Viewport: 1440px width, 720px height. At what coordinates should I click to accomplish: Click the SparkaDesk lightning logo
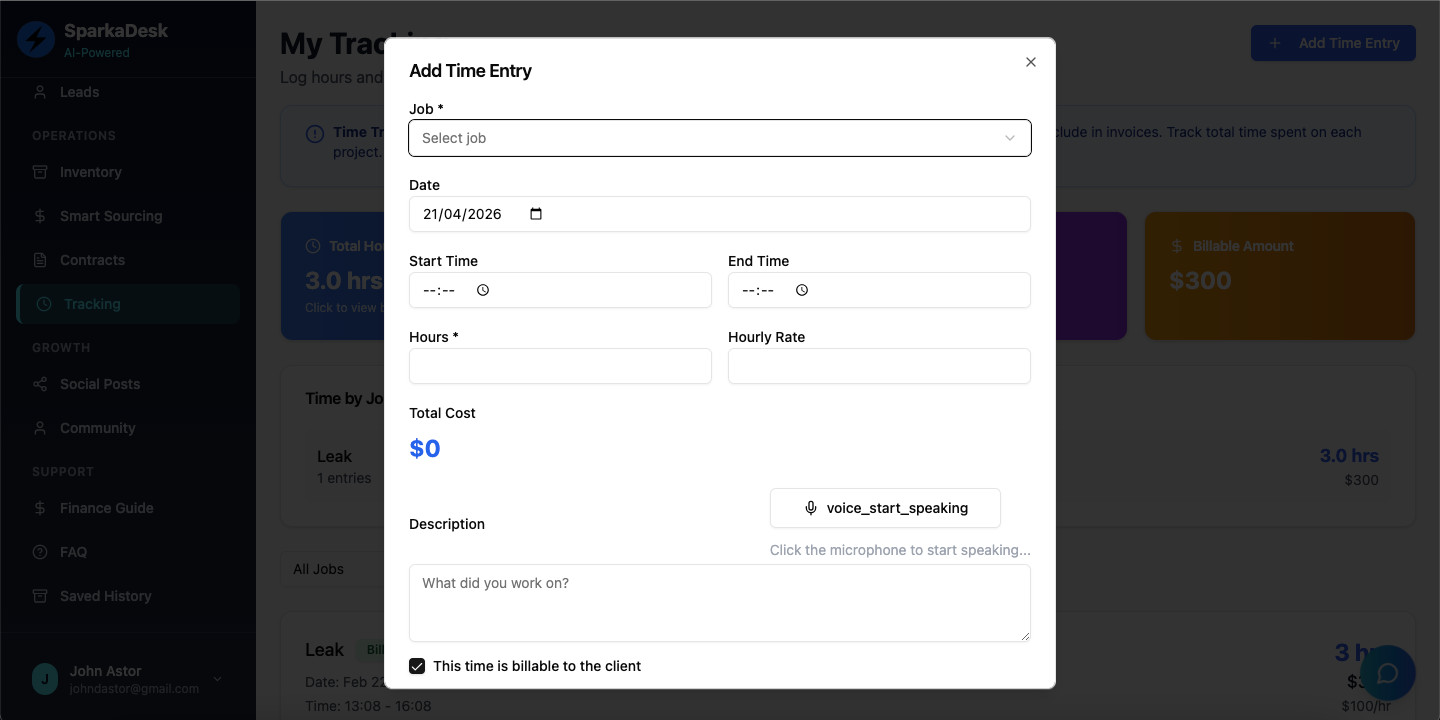(36, 40)
